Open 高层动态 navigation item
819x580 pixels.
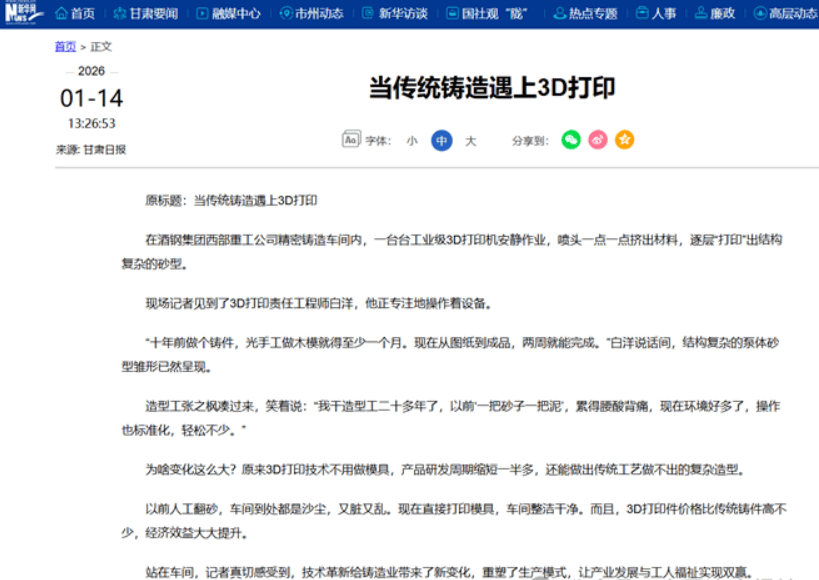click(x=785, y=14)
